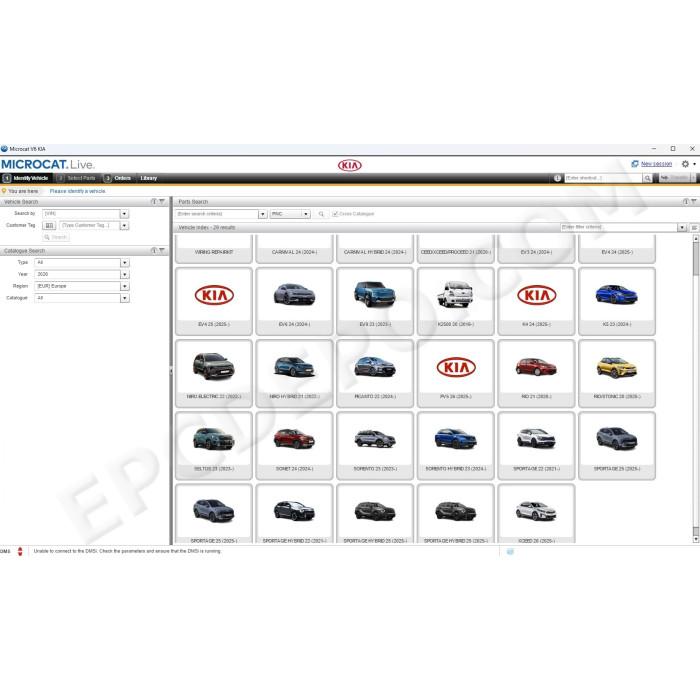
Task: Select the Seltos 23 tile
Action: coord(214,446)
